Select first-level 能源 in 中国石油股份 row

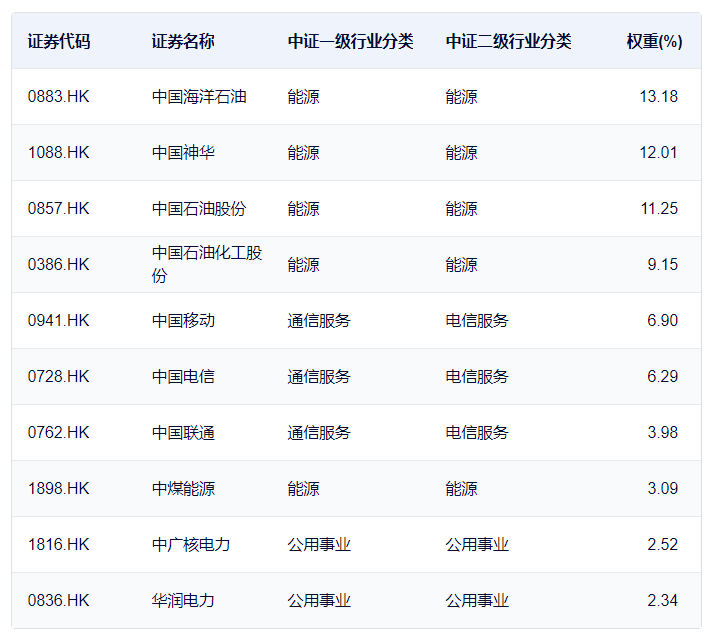(303, 208)
